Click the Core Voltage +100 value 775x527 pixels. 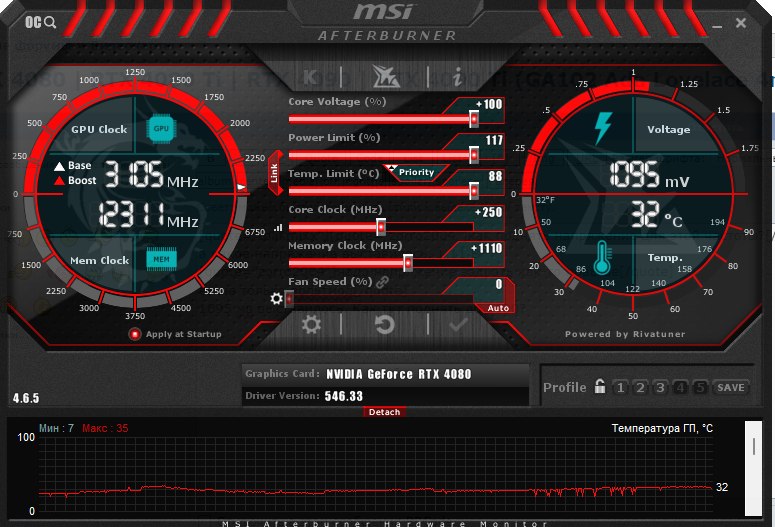(x=489, y=104)
